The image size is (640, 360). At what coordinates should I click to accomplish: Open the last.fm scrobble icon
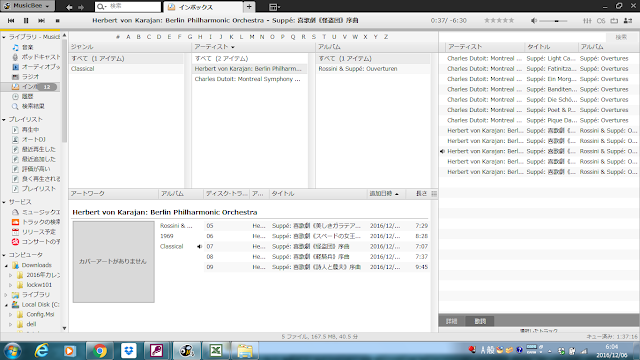pos(601,20)
